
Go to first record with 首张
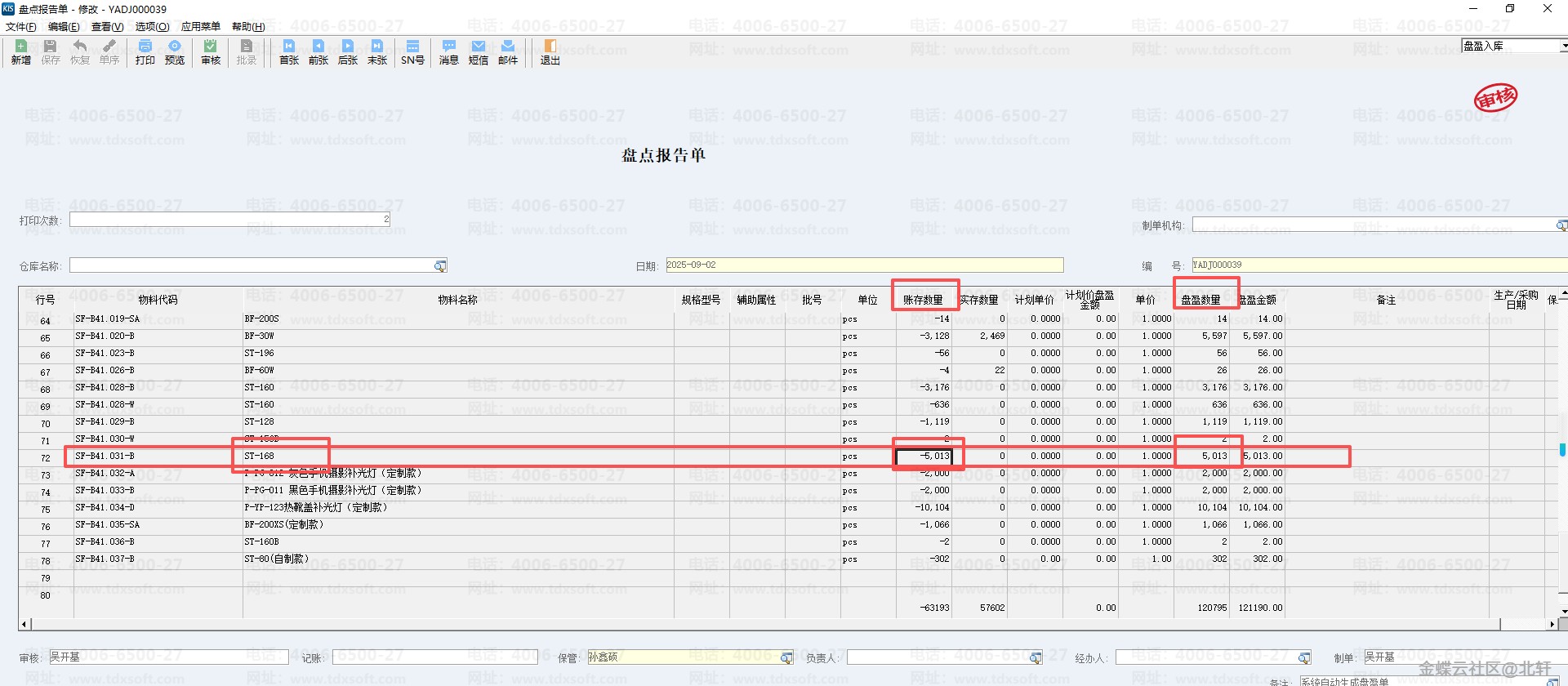(x=289, y=51)
